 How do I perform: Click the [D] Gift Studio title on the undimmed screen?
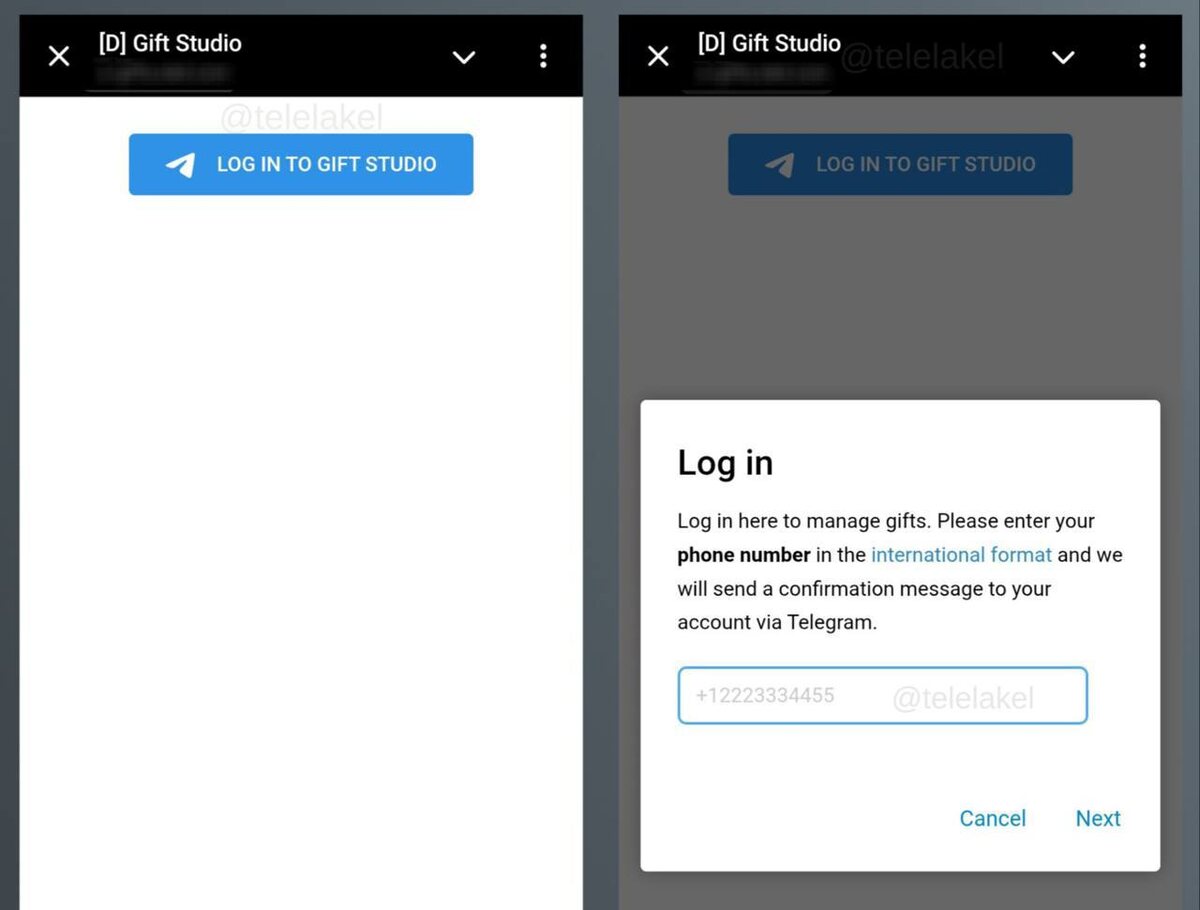[170, 43]
